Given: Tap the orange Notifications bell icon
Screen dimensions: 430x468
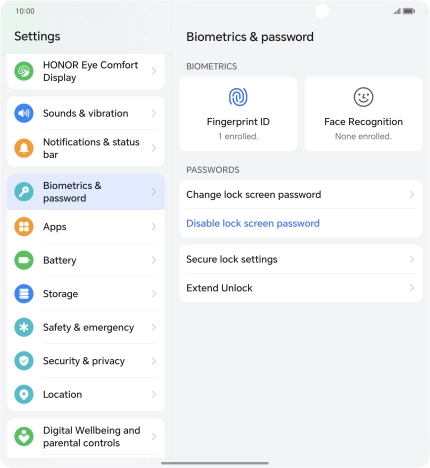Looking at the screenshot, I should [x=24, y=148].
